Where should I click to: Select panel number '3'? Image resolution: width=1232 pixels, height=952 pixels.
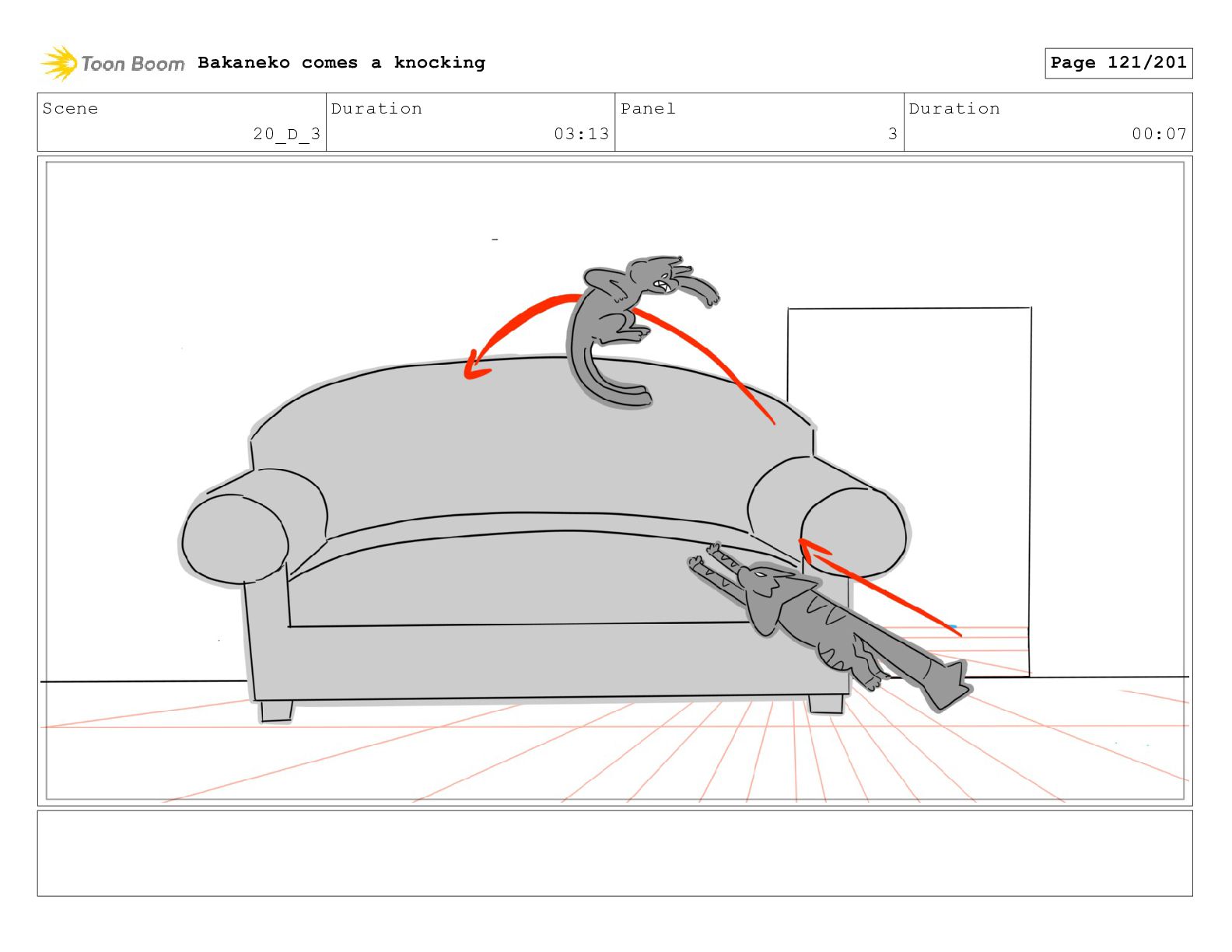click(x=893, y=134)
